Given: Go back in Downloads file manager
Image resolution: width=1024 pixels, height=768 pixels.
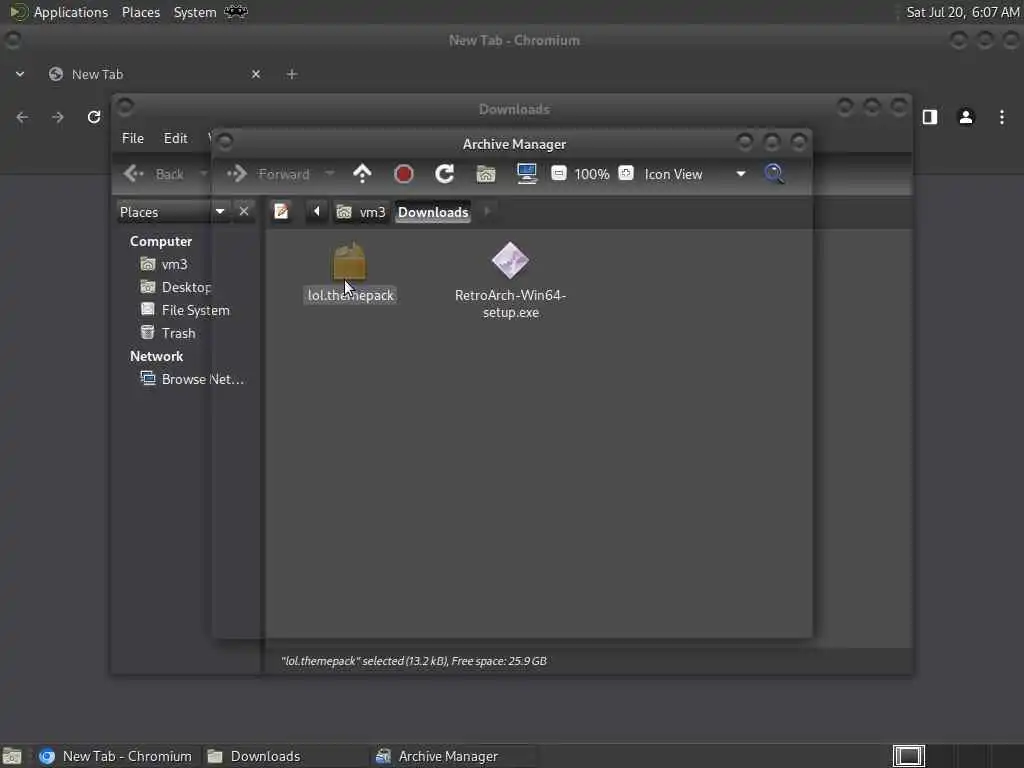Looking at the screenshot, I should click(x=154, y=174).
